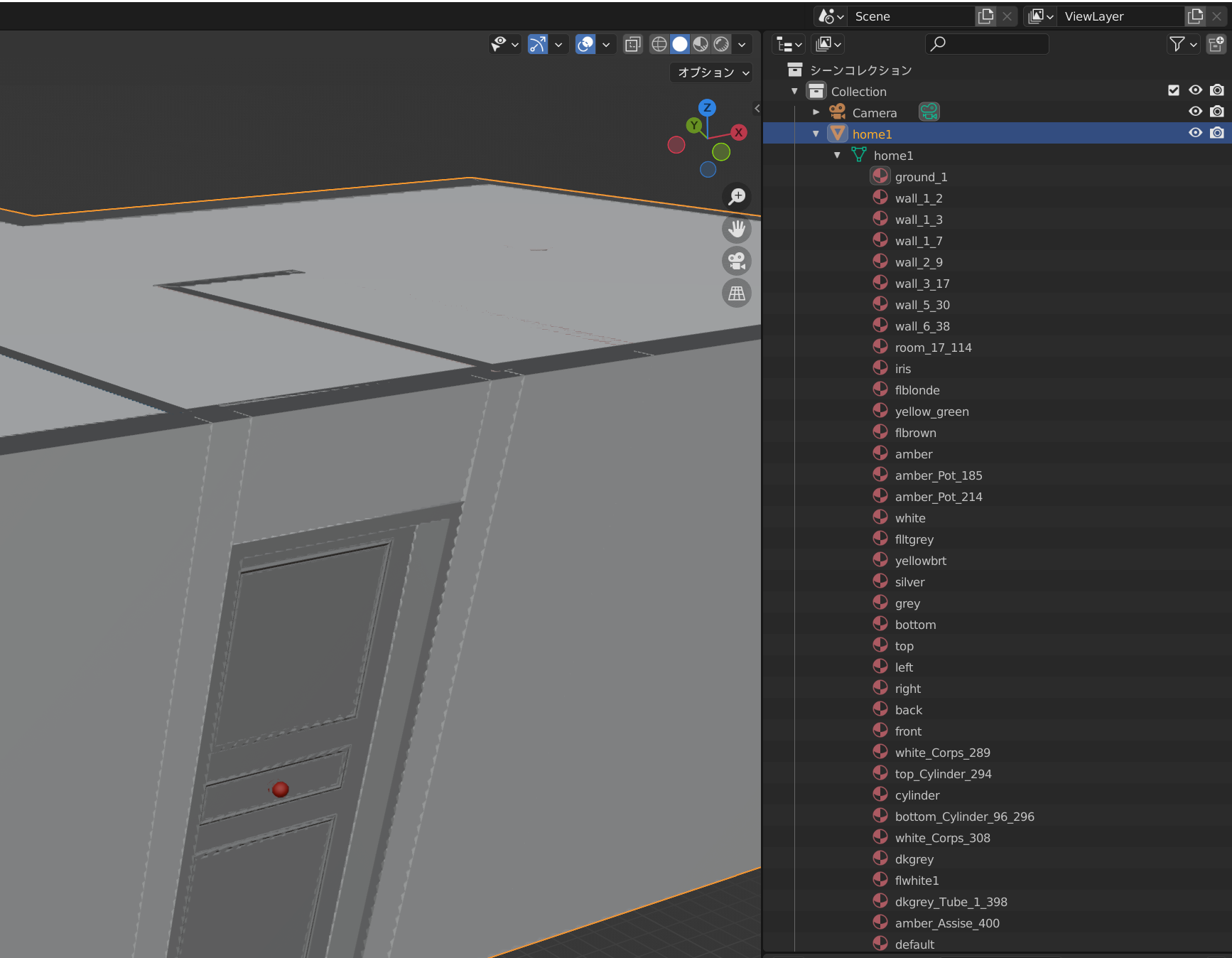Open the viewport shading dropdown arrow

(x=742, y=44)
